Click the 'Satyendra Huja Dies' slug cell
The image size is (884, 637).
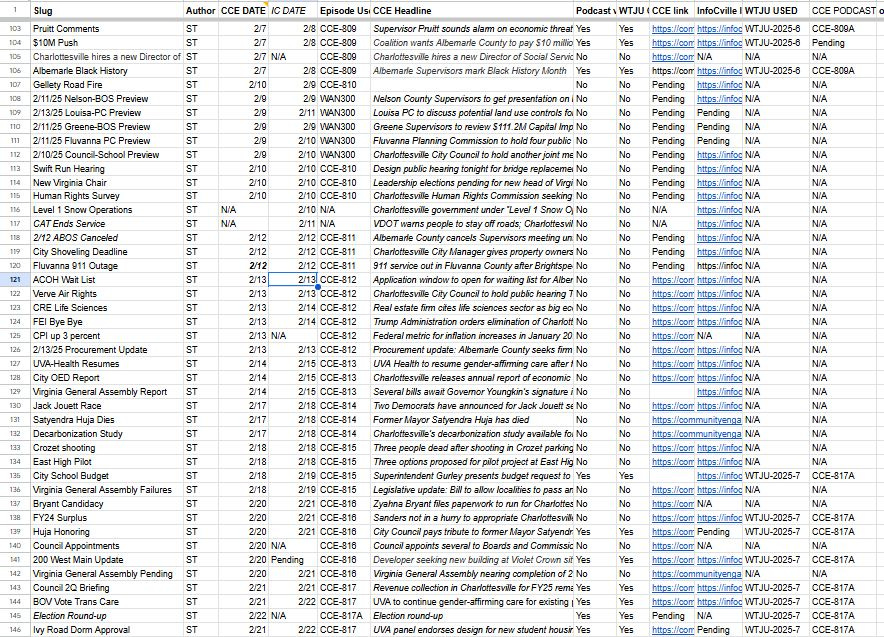[107, 420]
